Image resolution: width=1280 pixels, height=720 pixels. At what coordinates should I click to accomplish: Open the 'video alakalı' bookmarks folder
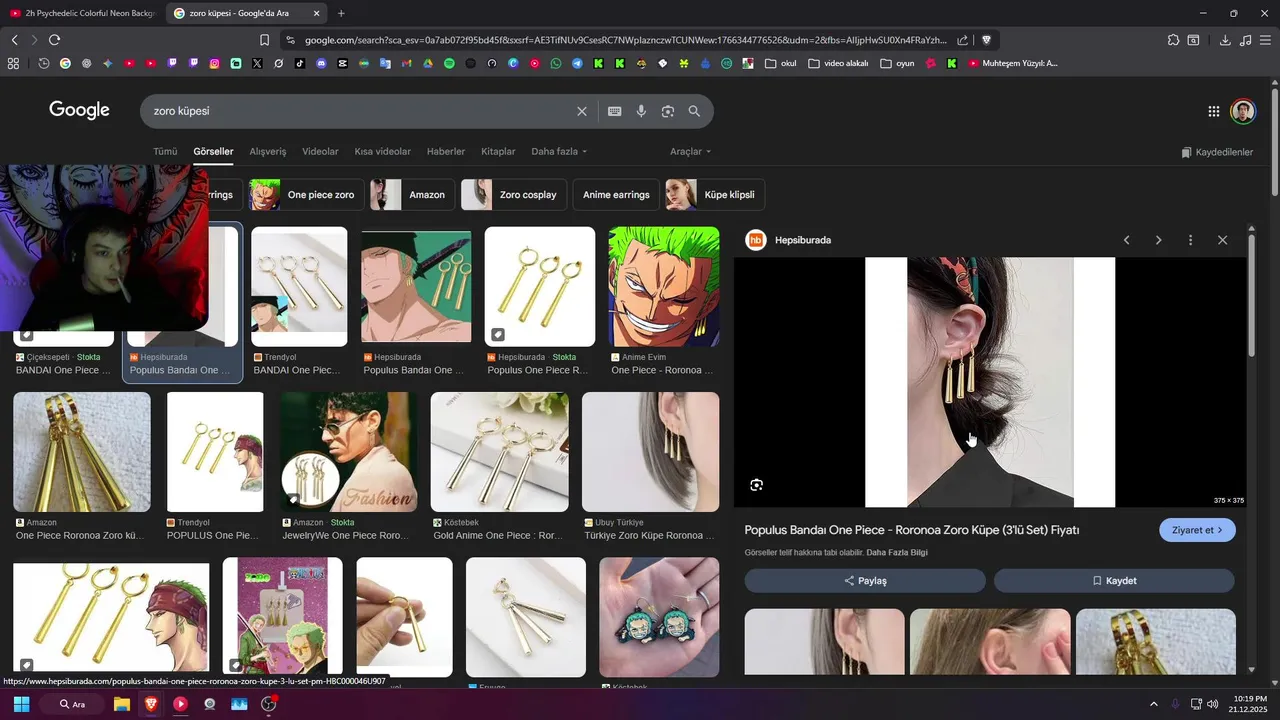pyautogui.click(x=838, y=63)
